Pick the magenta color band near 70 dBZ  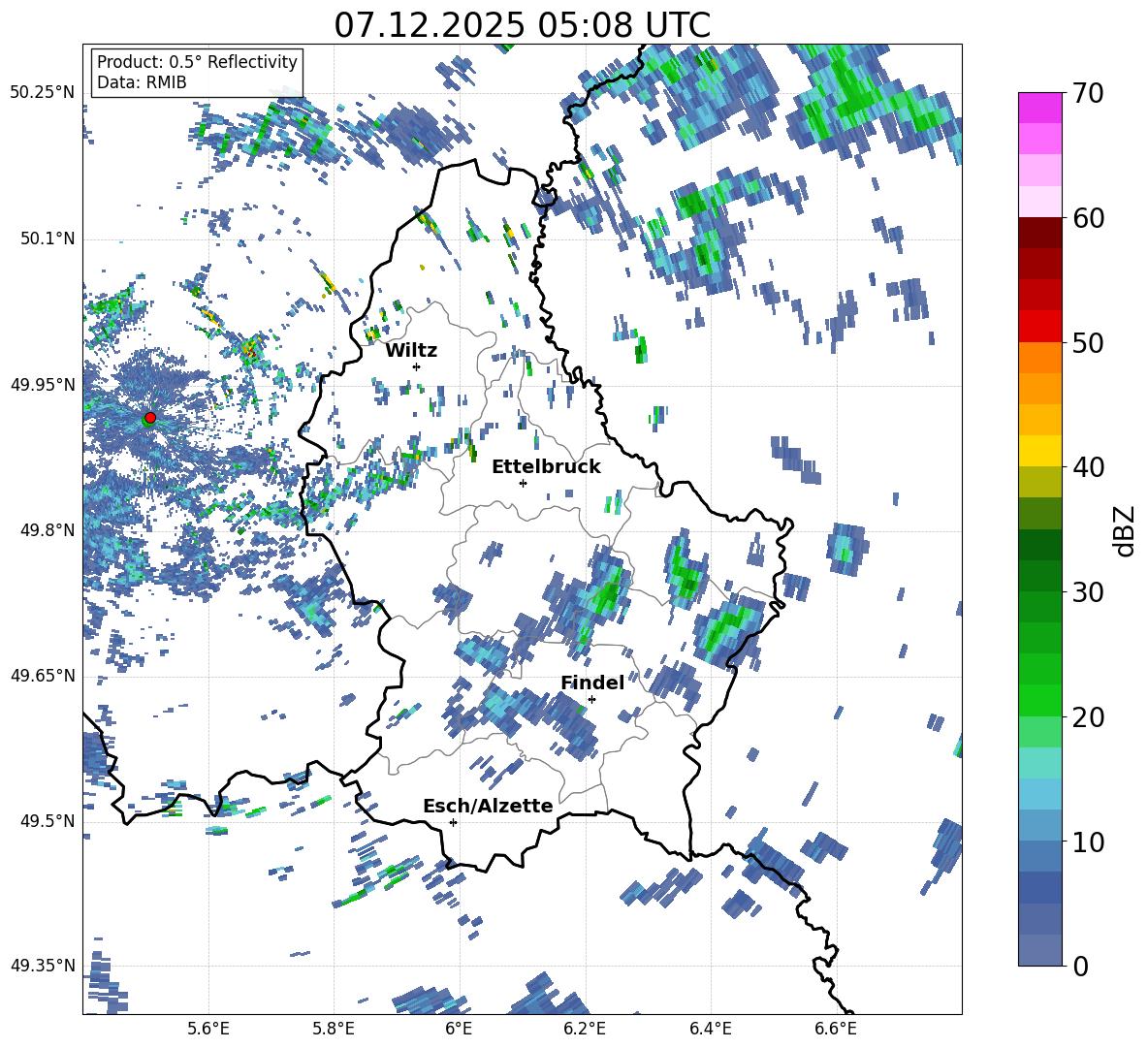(x=1039, y=108)
